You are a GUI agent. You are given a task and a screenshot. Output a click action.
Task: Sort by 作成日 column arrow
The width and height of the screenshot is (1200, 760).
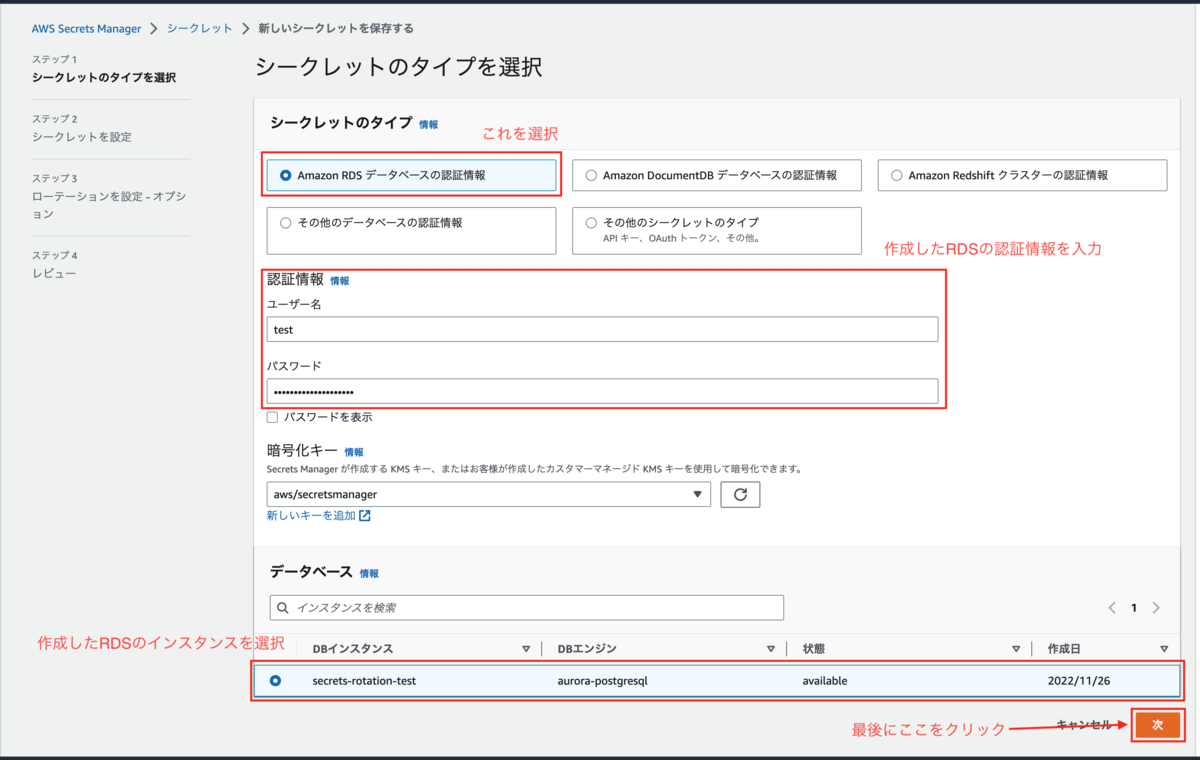pos(1164,649)
